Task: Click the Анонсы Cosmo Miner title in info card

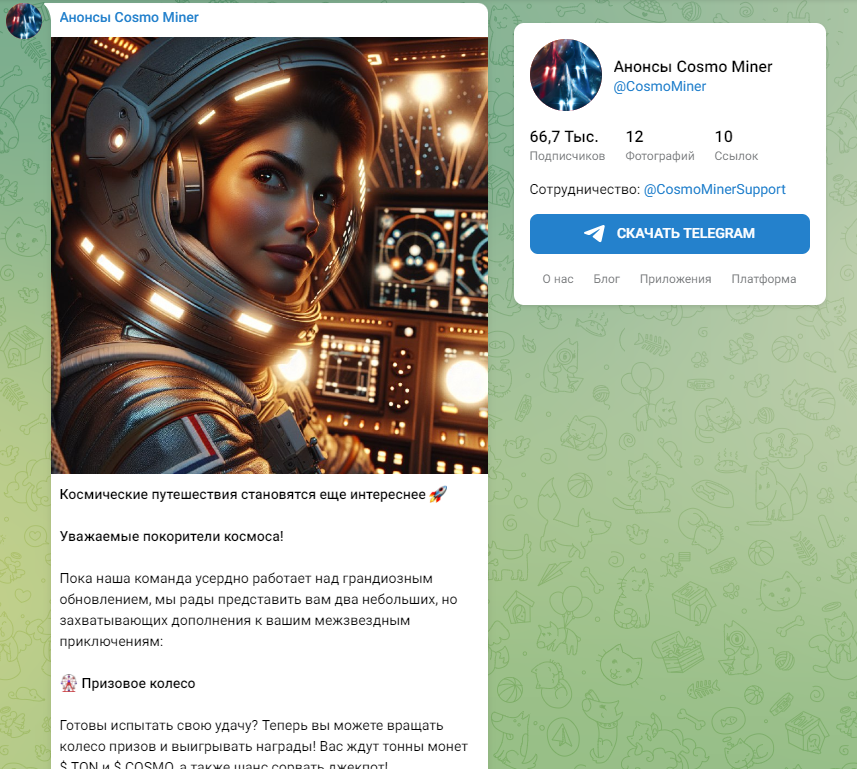Action: (692, 67)
